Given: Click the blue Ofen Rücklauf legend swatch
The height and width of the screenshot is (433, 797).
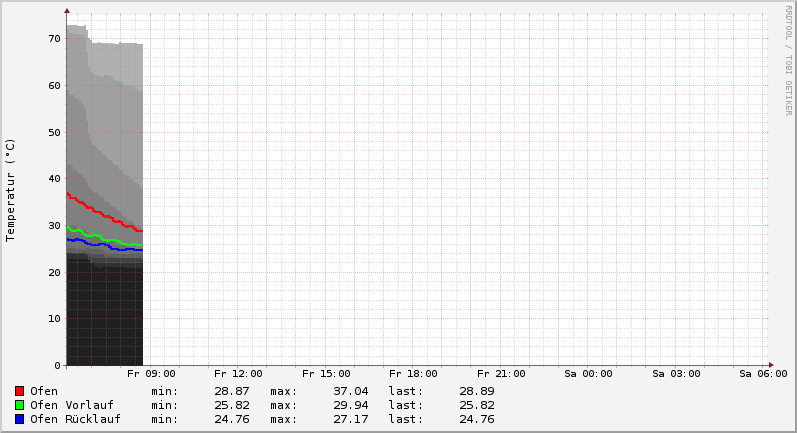Looking at the screenshot, I should point(19,419).
